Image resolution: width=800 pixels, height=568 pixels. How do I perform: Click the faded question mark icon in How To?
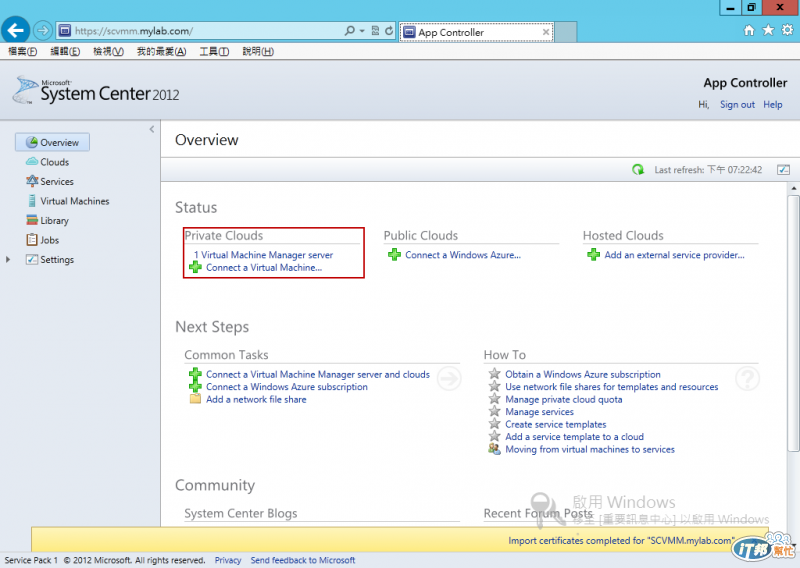point(747,378)
